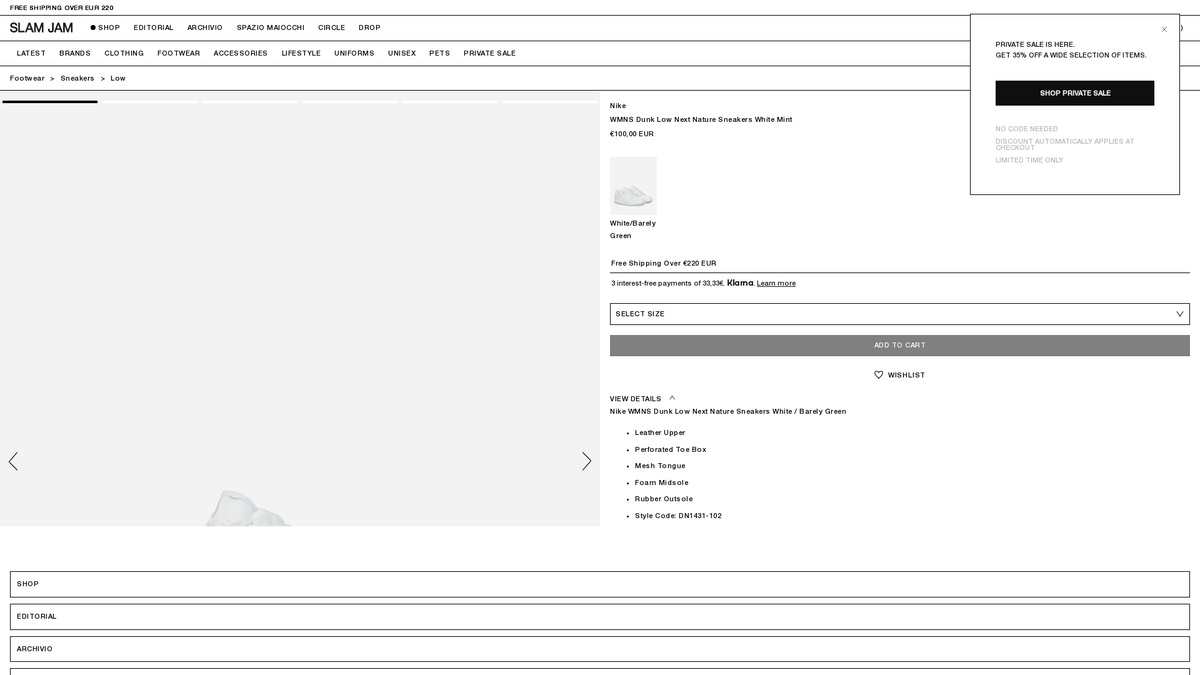The width and height of the screenshot is (1200, 675).
Task: Open the Brands category
Action: tap(75, 53)
